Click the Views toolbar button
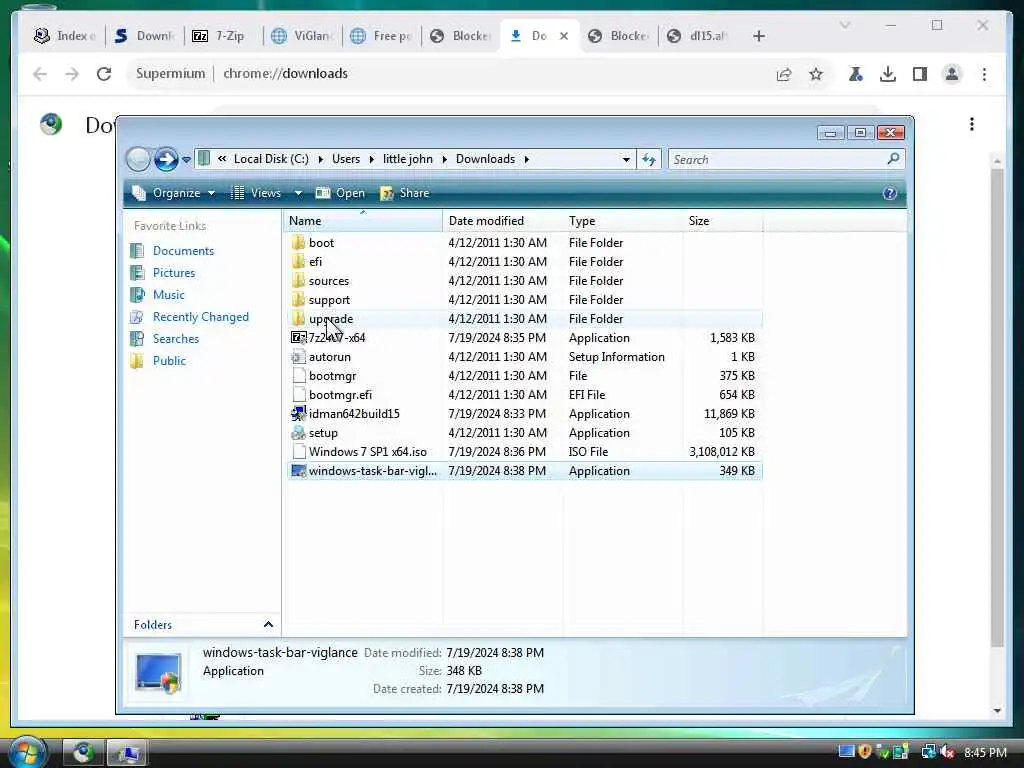This screenshot has width=1024, height=768. [x=256, y=193]
